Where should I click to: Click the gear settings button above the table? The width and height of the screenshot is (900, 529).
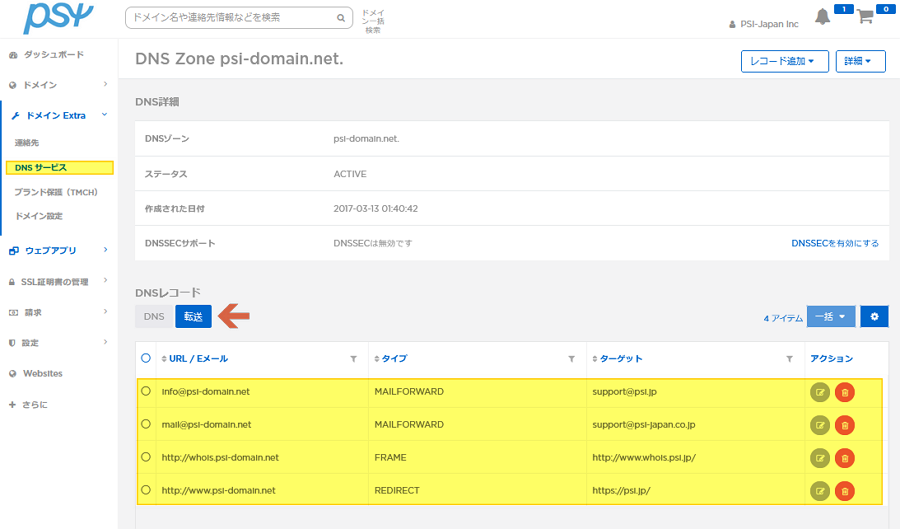874,317
